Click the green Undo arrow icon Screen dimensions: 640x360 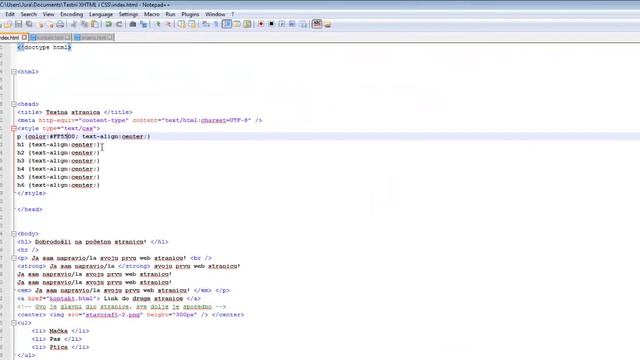pos(109,24)
